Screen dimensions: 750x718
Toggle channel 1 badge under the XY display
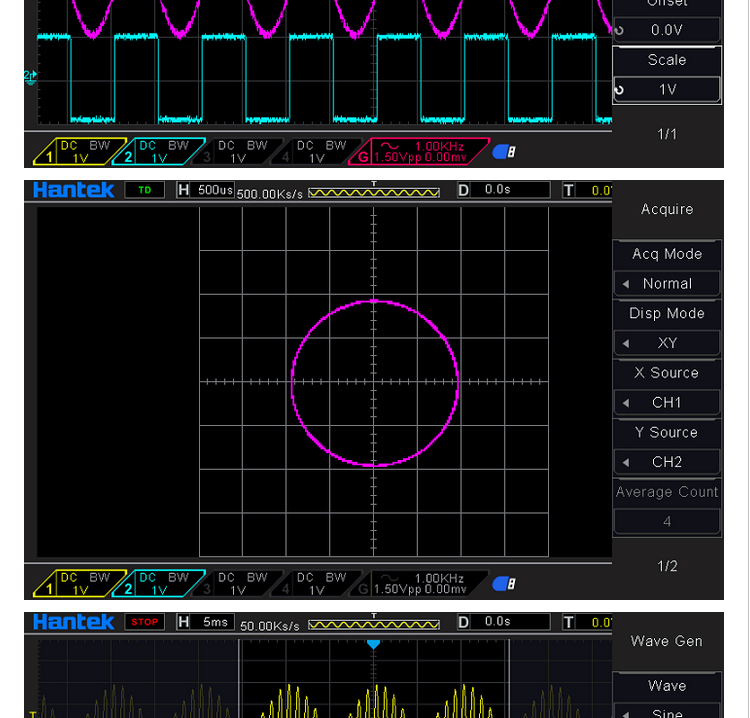point(78,584)
